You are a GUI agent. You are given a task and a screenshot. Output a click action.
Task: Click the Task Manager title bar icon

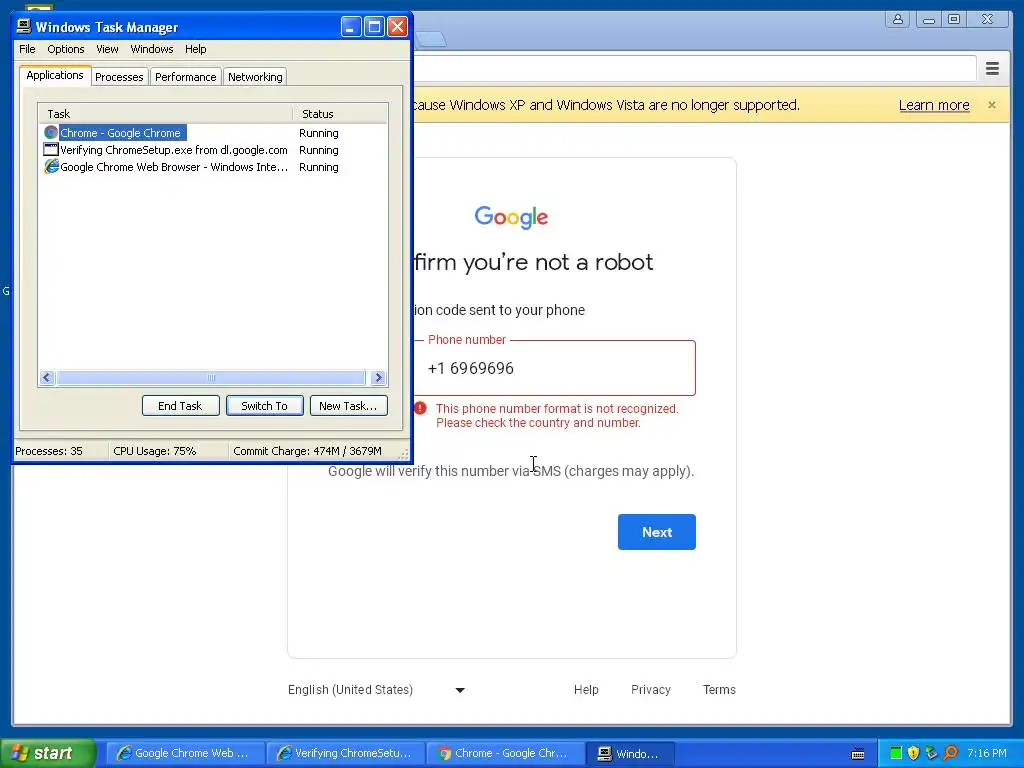pos(24,26)
